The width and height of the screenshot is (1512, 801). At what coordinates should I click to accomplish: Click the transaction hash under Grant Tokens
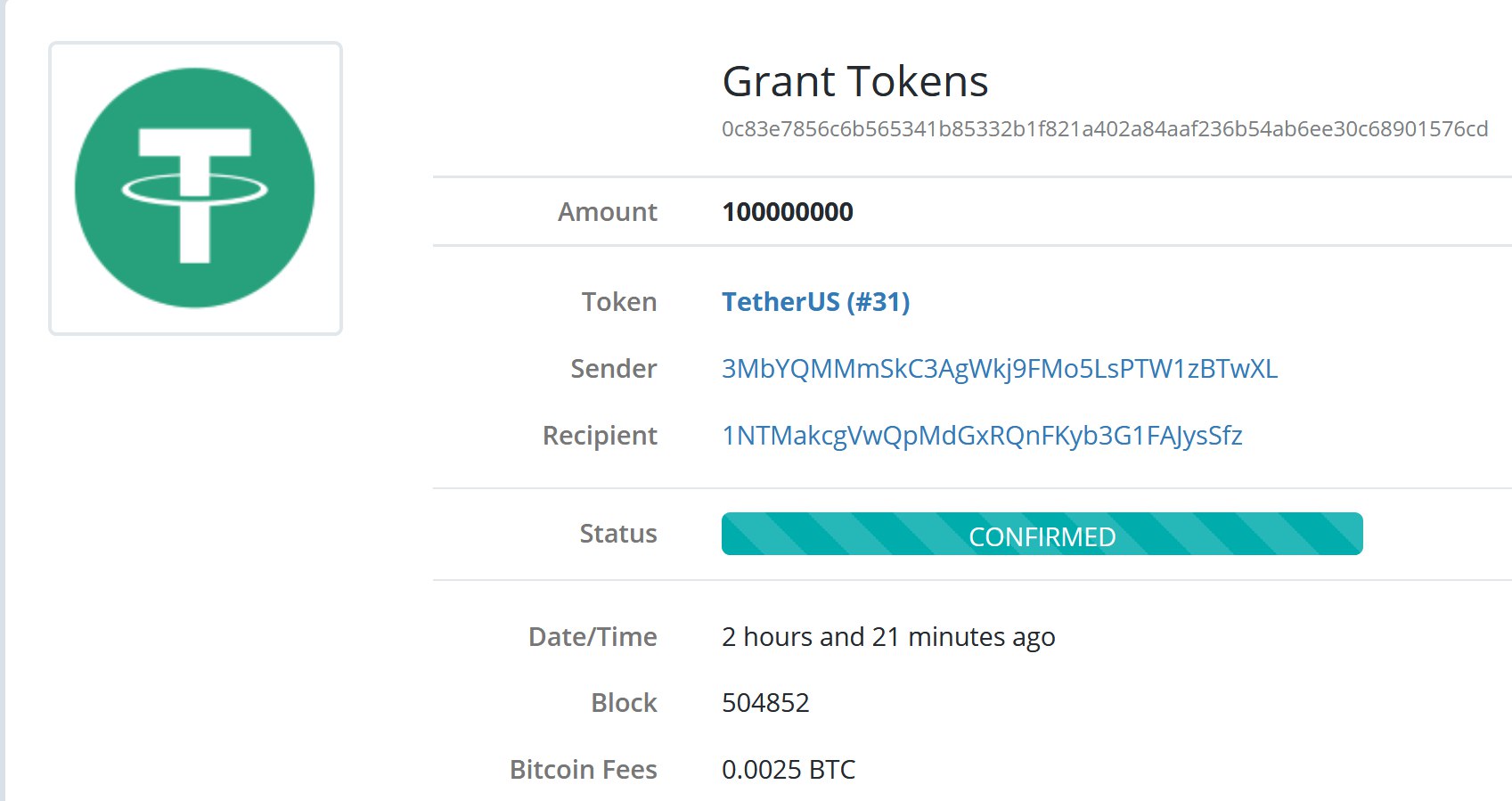1104,129
